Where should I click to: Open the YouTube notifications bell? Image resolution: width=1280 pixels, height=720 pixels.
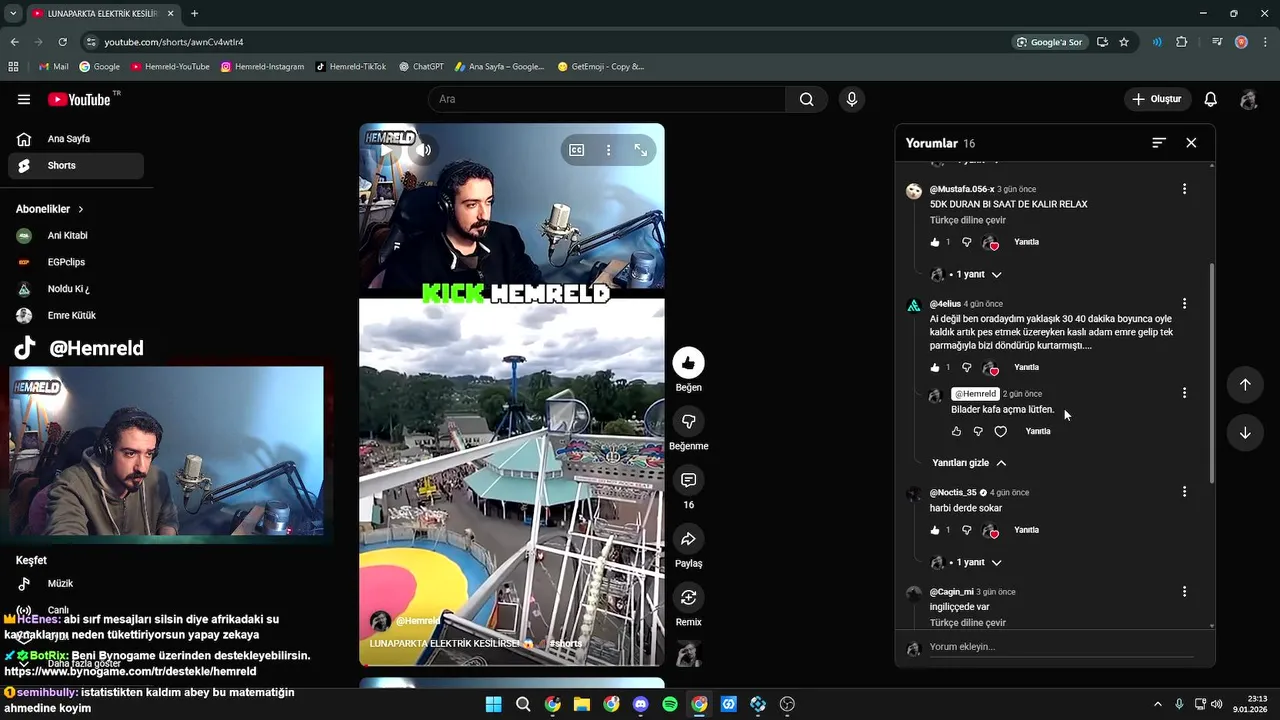coord(1210,99)
